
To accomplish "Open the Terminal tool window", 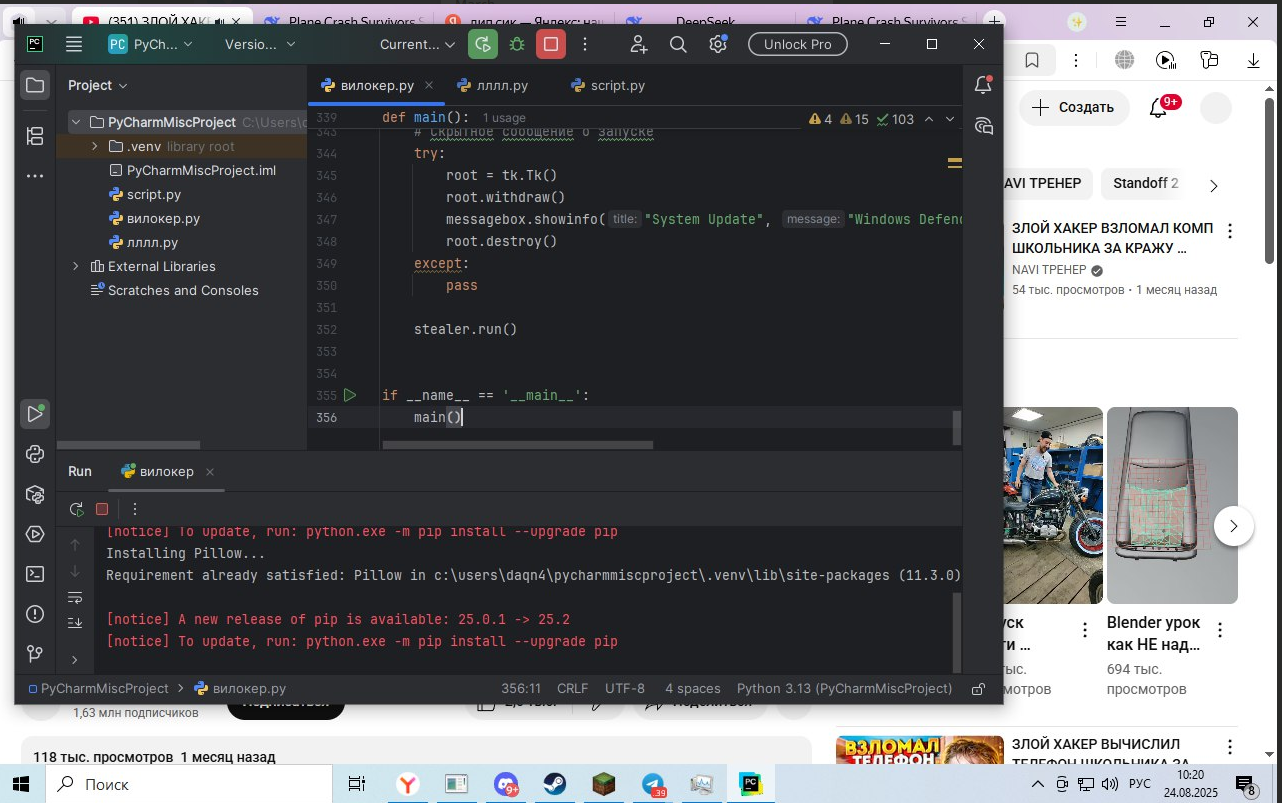I will point(35,573).
